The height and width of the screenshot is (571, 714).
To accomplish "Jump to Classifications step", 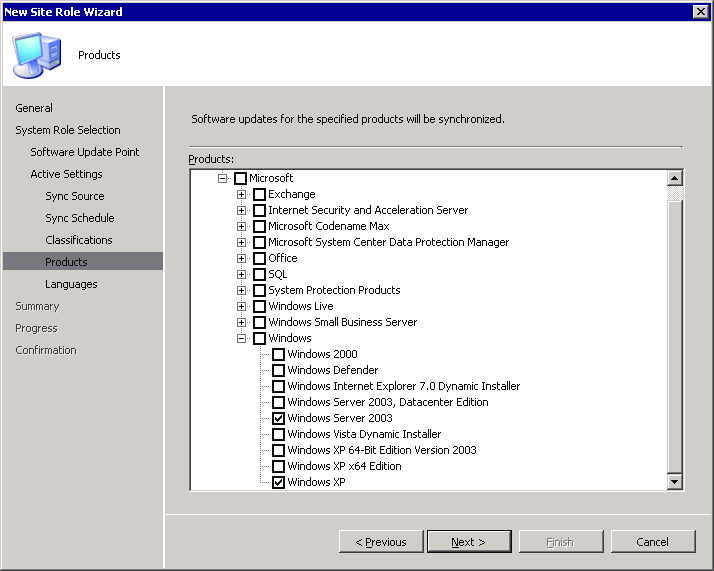I will (x=79, y=240).
